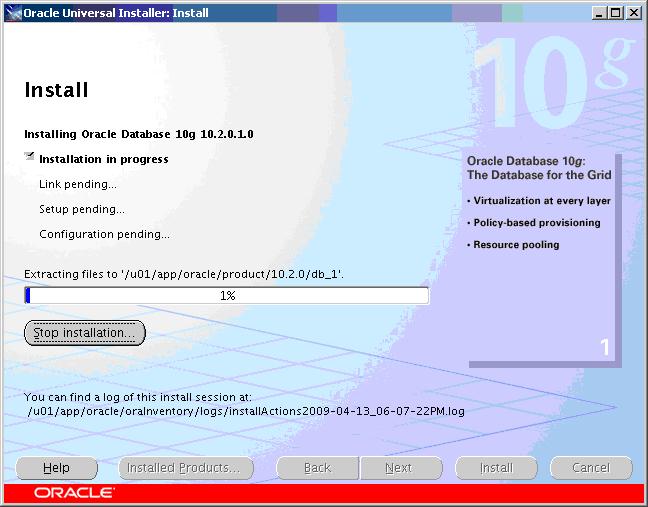The width and height of the screenshot is (648, 507).
Task: Click the 'Install' page heading
Action: click(x=56, y=90)
